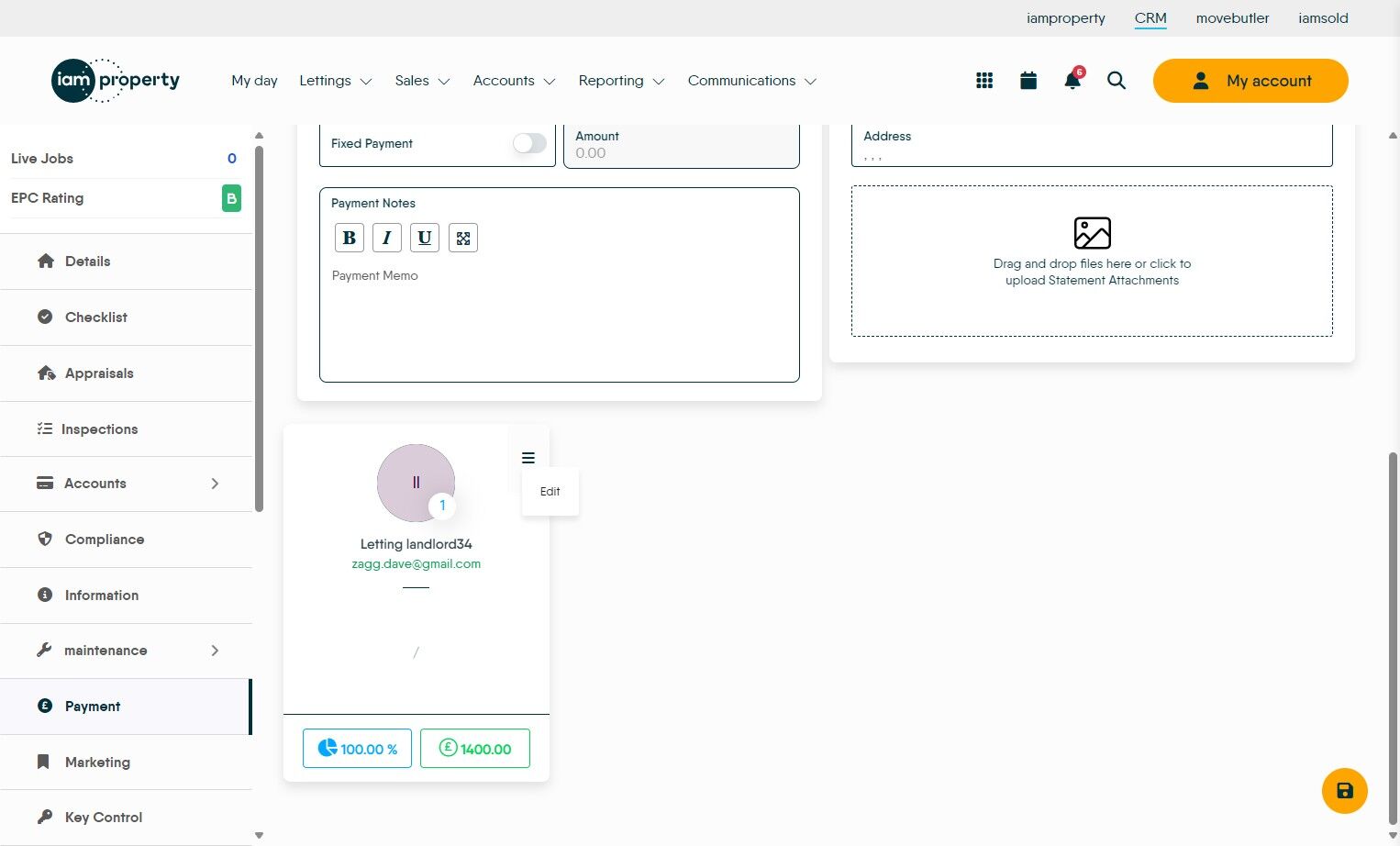Open Details in the sidebar
Viewport: 1400px width, 846px height.
click(126, 262)
